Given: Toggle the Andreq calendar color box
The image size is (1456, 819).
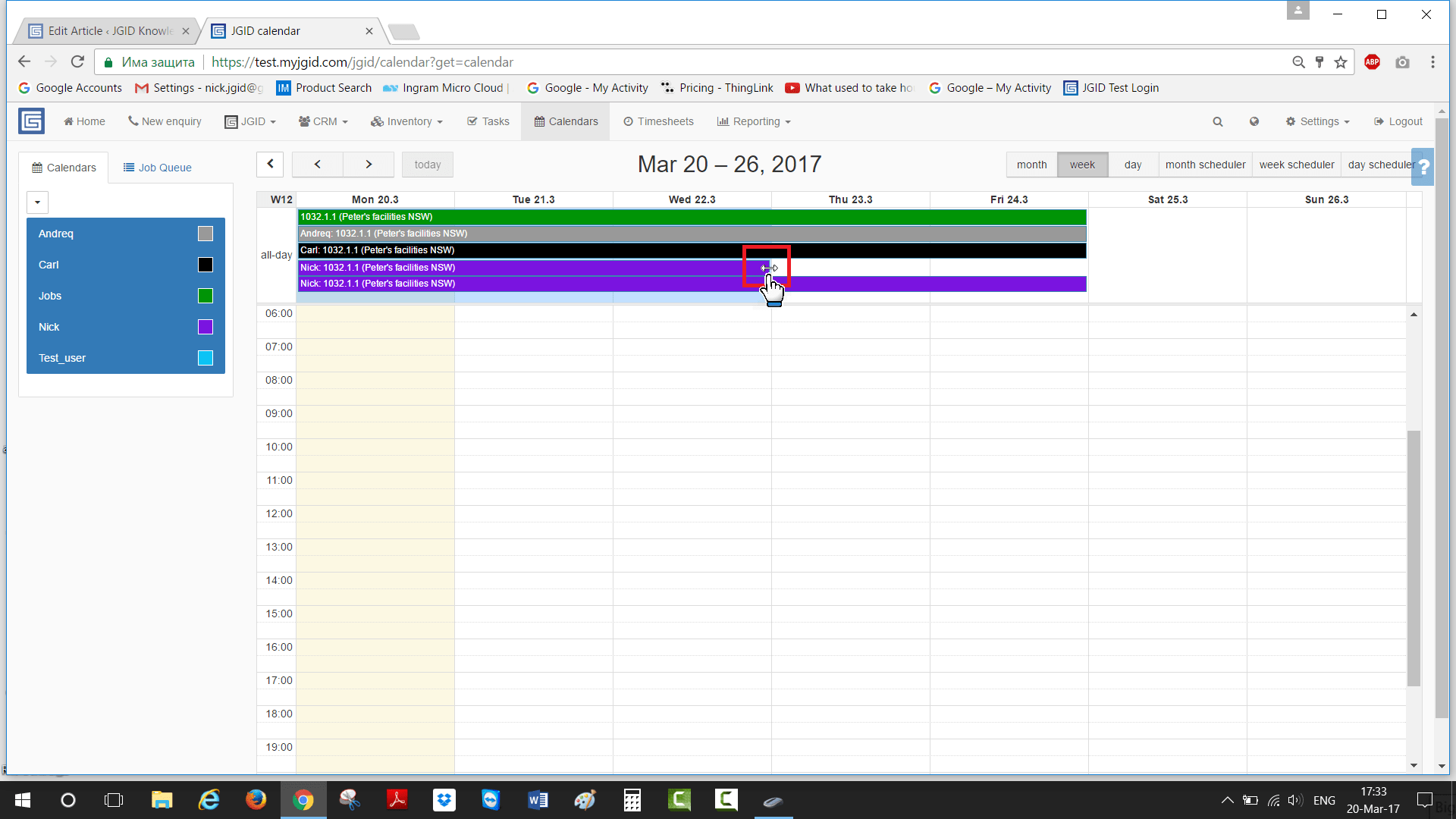Looking at the screenshot, I should coord(206,234).
